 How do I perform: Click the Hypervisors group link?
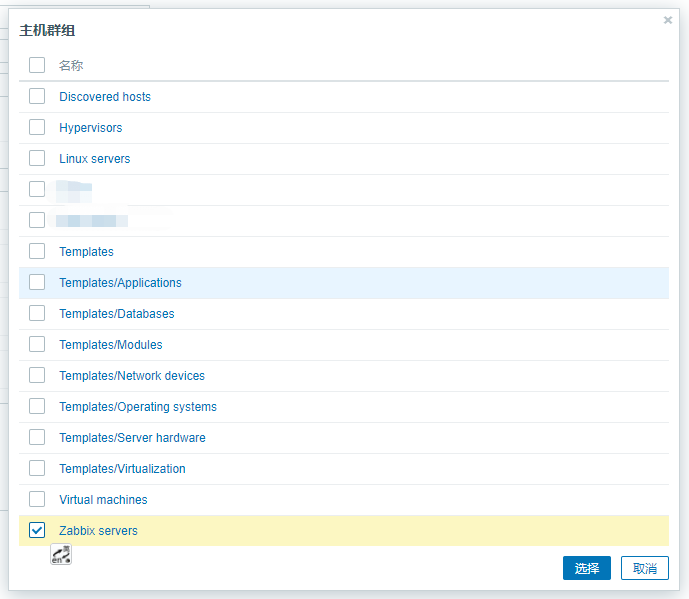(91, 128)
